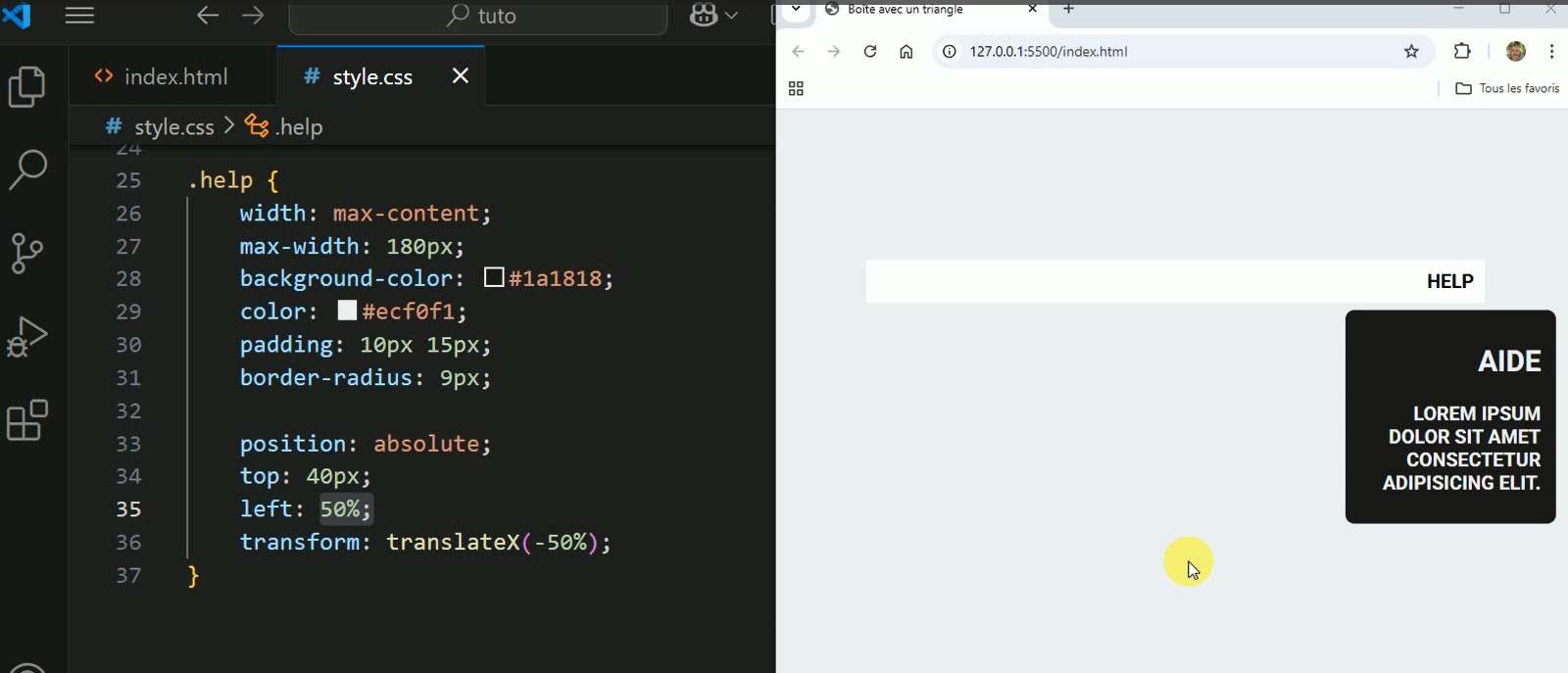
Task: Open Run and Debug view
Action: click(27, 337)
